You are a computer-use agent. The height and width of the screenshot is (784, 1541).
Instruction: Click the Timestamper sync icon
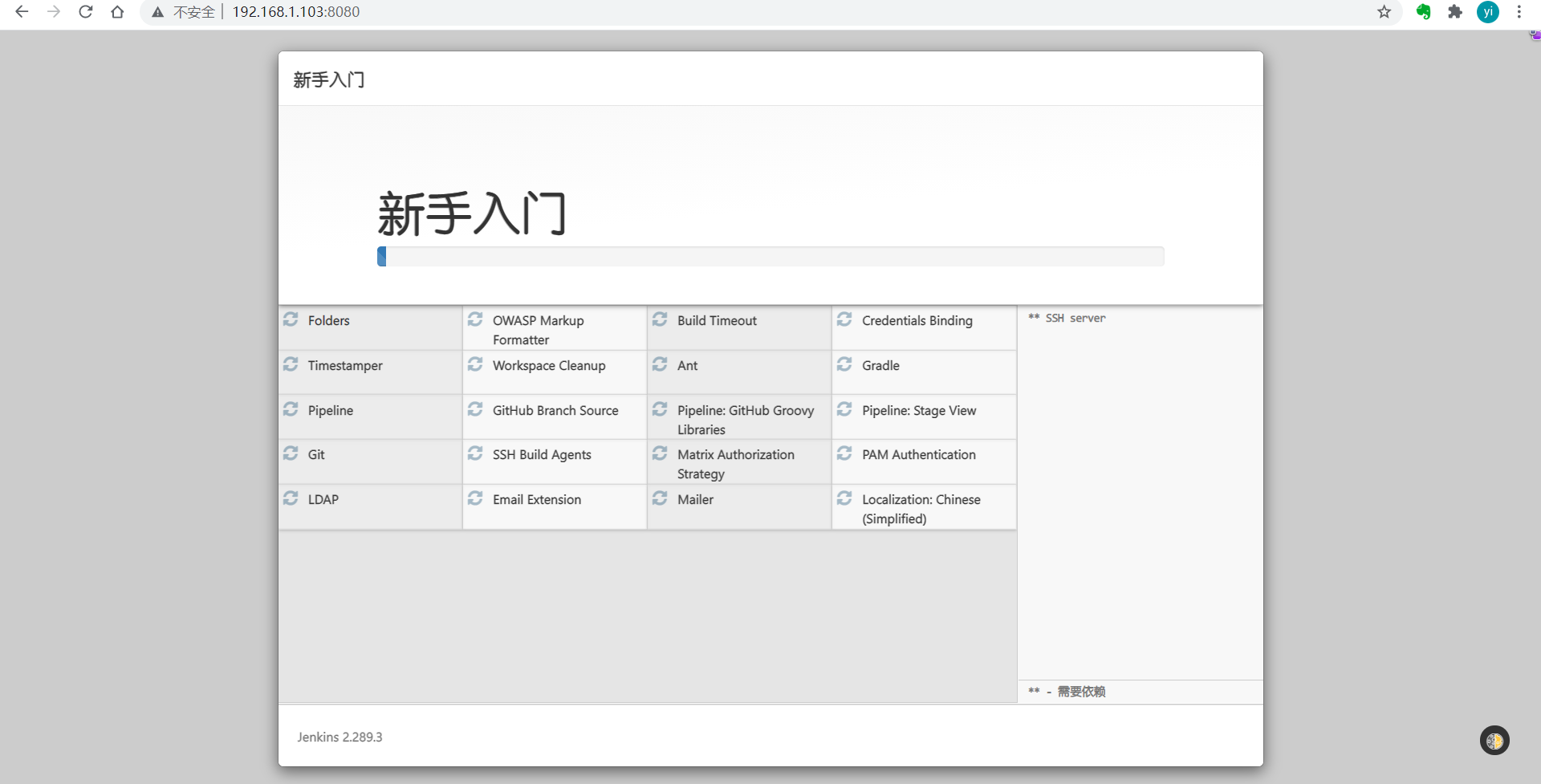(x=291, y=364)
